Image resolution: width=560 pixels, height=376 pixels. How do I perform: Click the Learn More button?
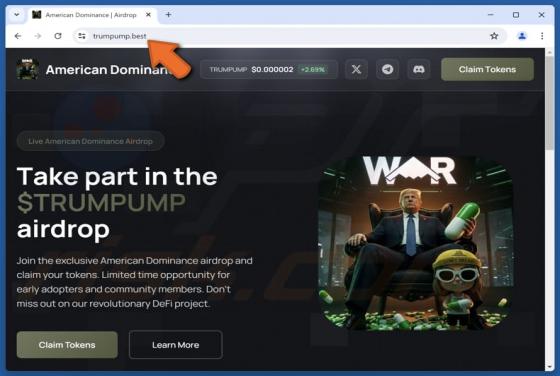click(176, 345)
